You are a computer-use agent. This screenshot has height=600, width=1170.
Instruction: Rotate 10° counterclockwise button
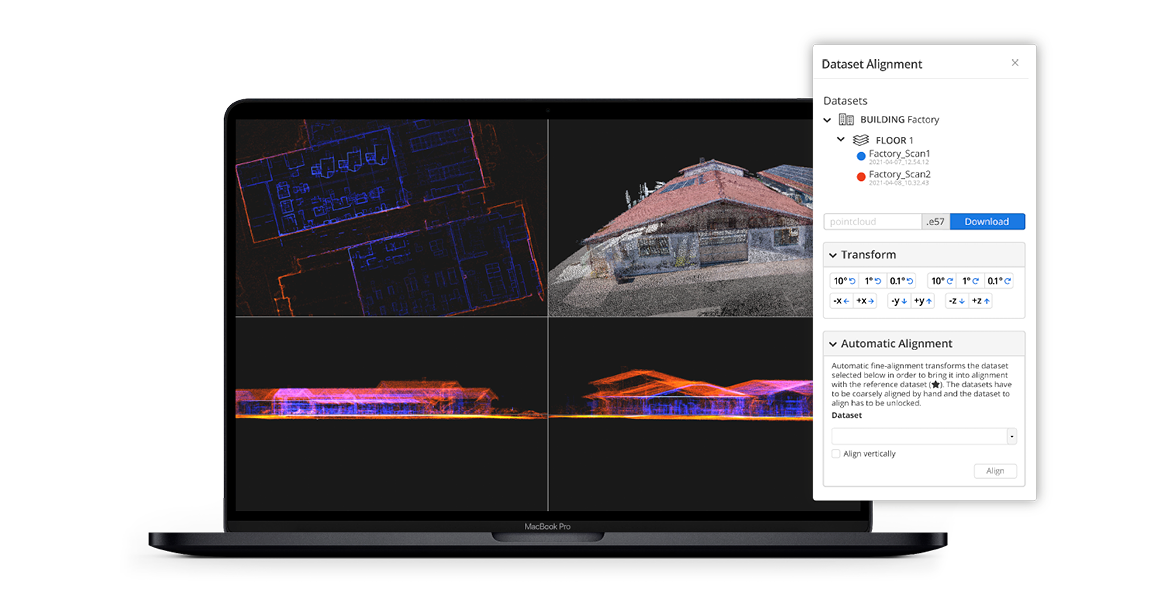[x=844, y=281]
